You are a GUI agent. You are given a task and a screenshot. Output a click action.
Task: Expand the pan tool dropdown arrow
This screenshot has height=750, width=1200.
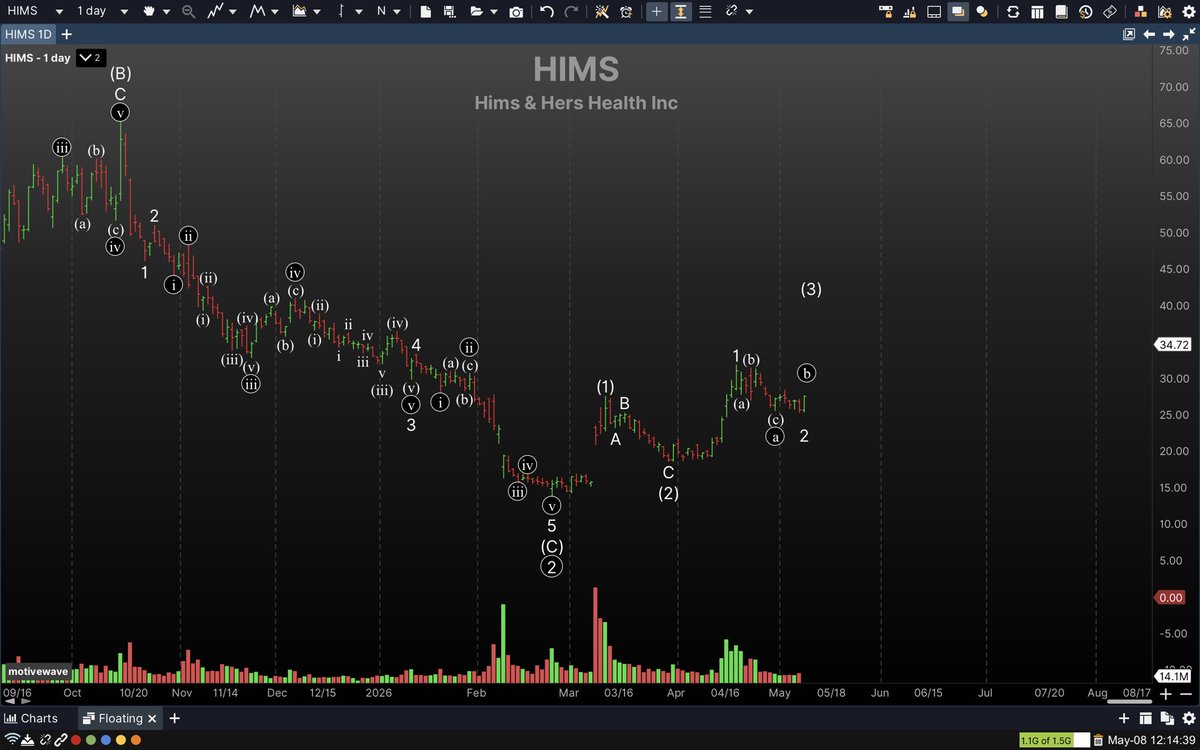167,11
